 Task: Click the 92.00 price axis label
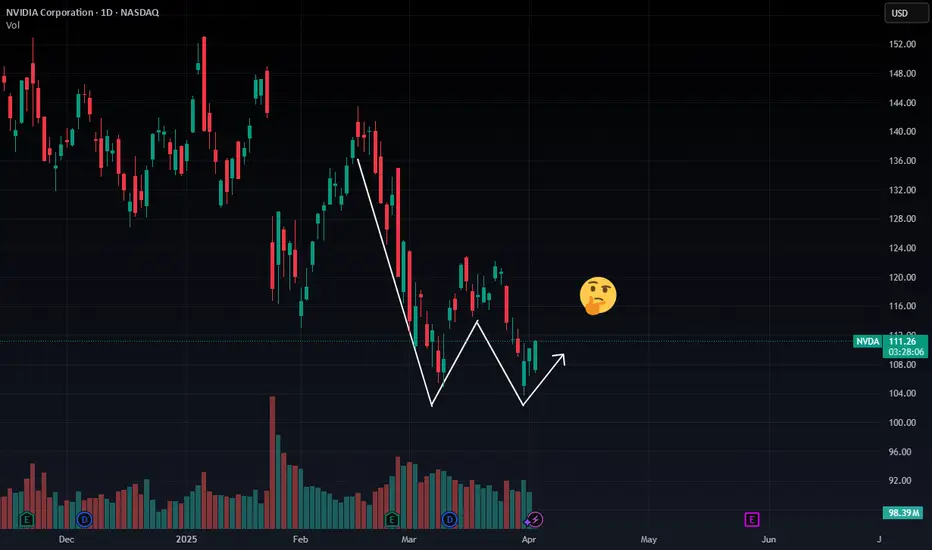pos(900,480)
